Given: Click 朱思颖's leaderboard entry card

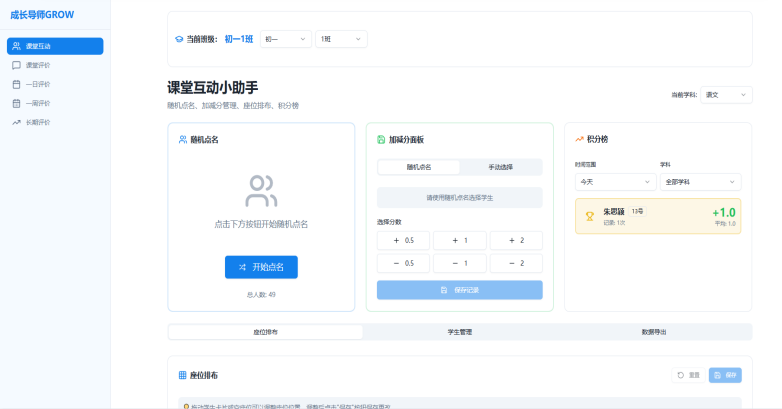Looking at the screenshot, I should point(658,216).
